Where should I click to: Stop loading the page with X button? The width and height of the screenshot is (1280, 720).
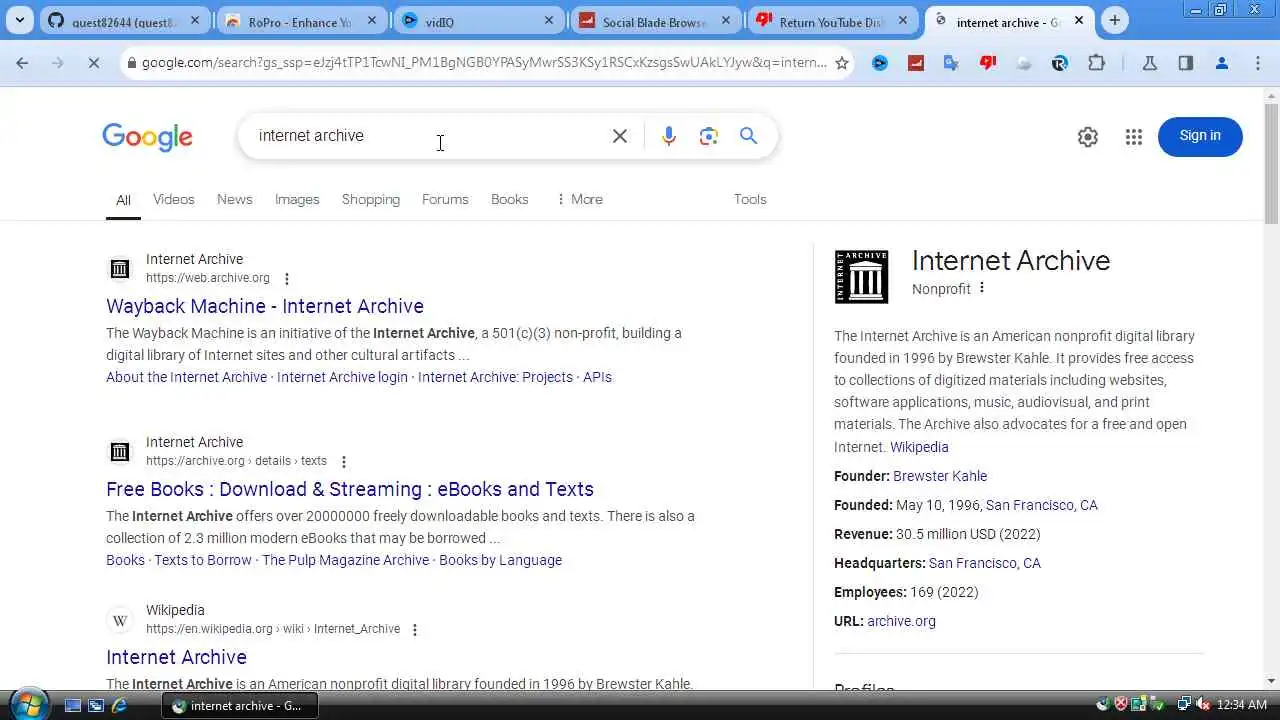pyautogui.click(x=92, y=63)
